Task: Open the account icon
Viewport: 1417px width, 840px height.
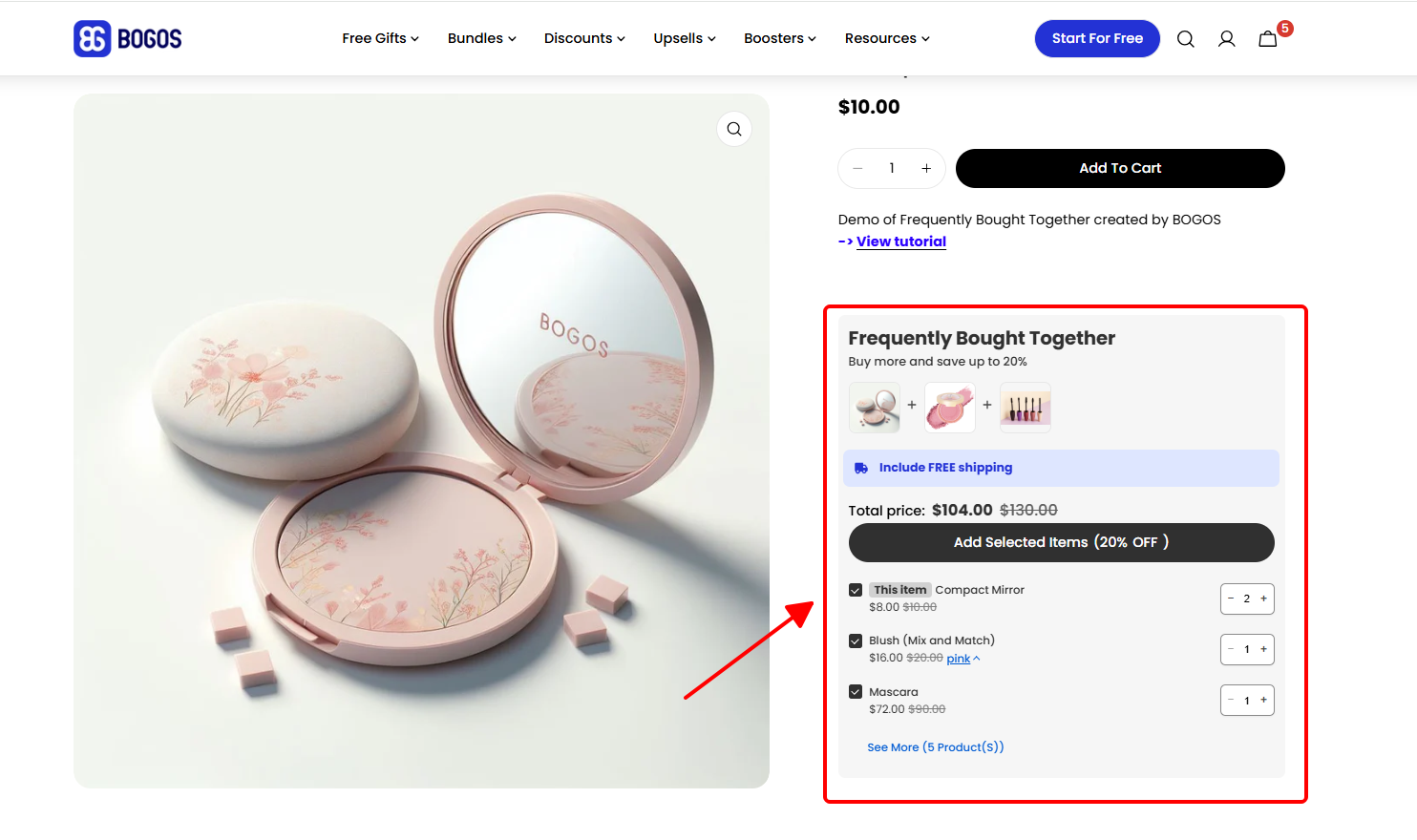Action: coord(1226,38)
